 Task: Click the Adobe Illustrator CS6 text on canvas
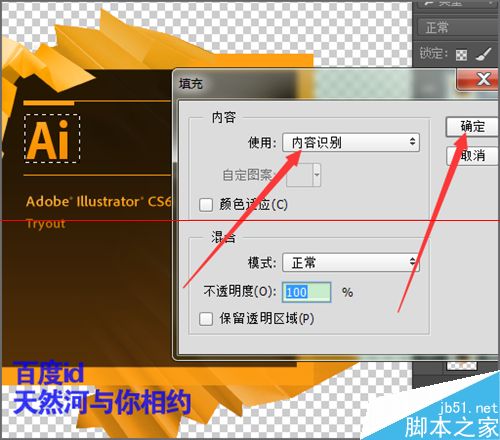tap(99, 202)
